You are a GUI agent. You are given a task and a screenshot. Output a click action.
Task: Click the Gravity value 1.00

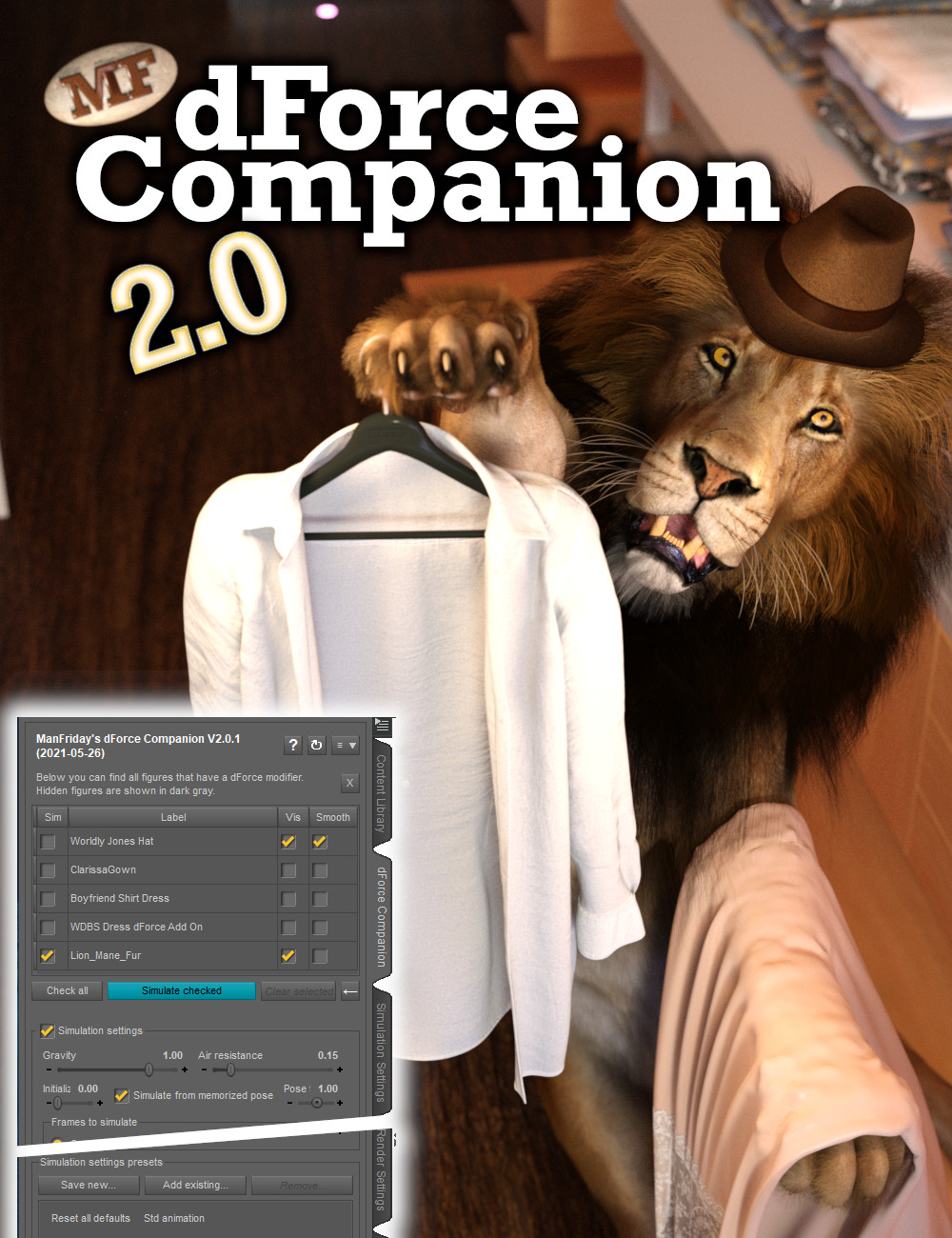pos(172,1056)
